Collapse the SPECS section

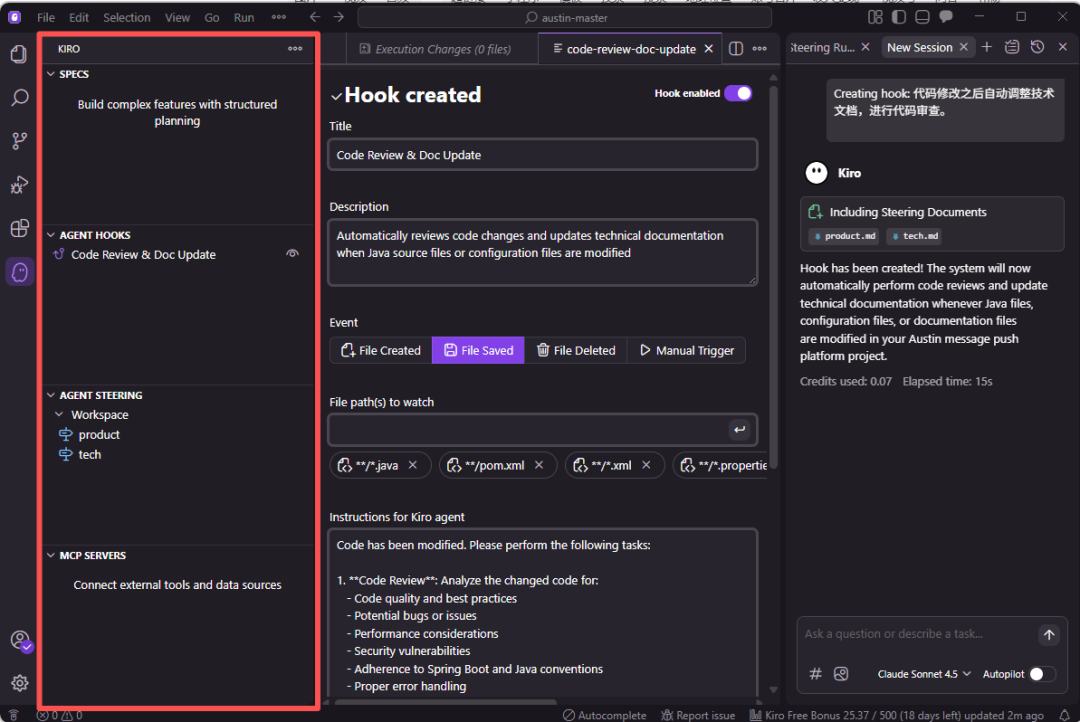click(51, 74)
